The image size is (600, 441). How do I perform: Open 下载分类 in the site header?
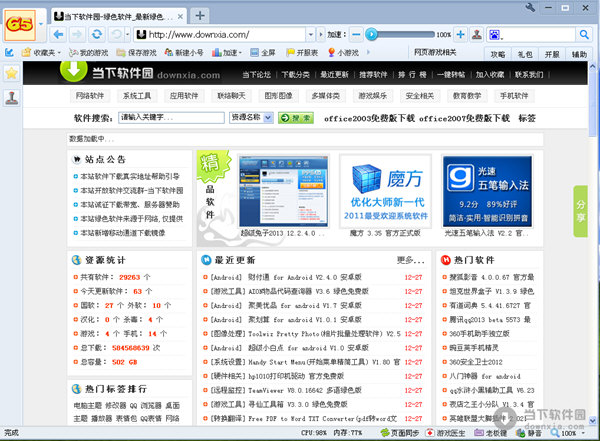pyautogui.click(x=295, y=75)
